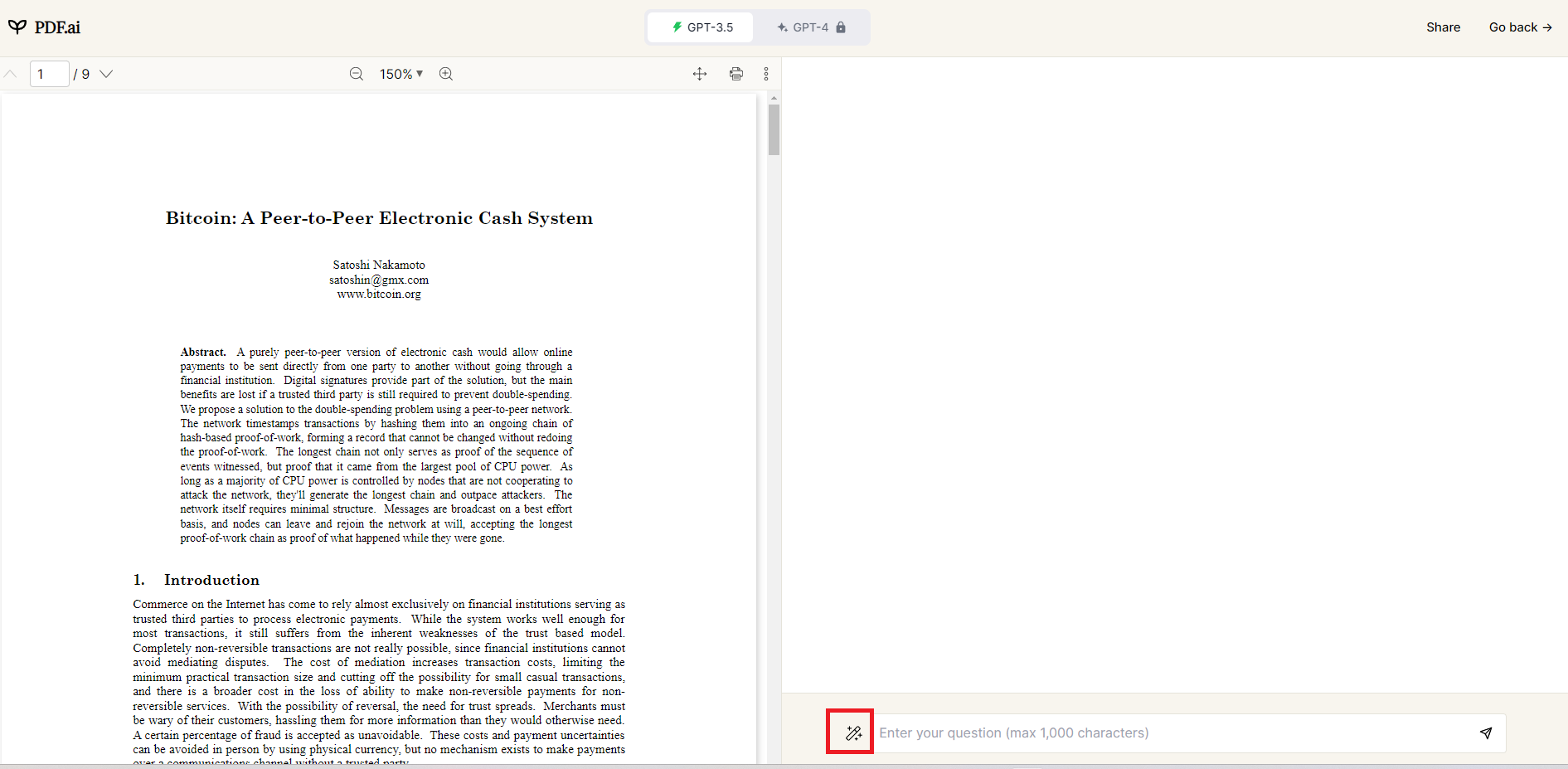Click the question input field

pyautogui.click(x=1169, y=732)
